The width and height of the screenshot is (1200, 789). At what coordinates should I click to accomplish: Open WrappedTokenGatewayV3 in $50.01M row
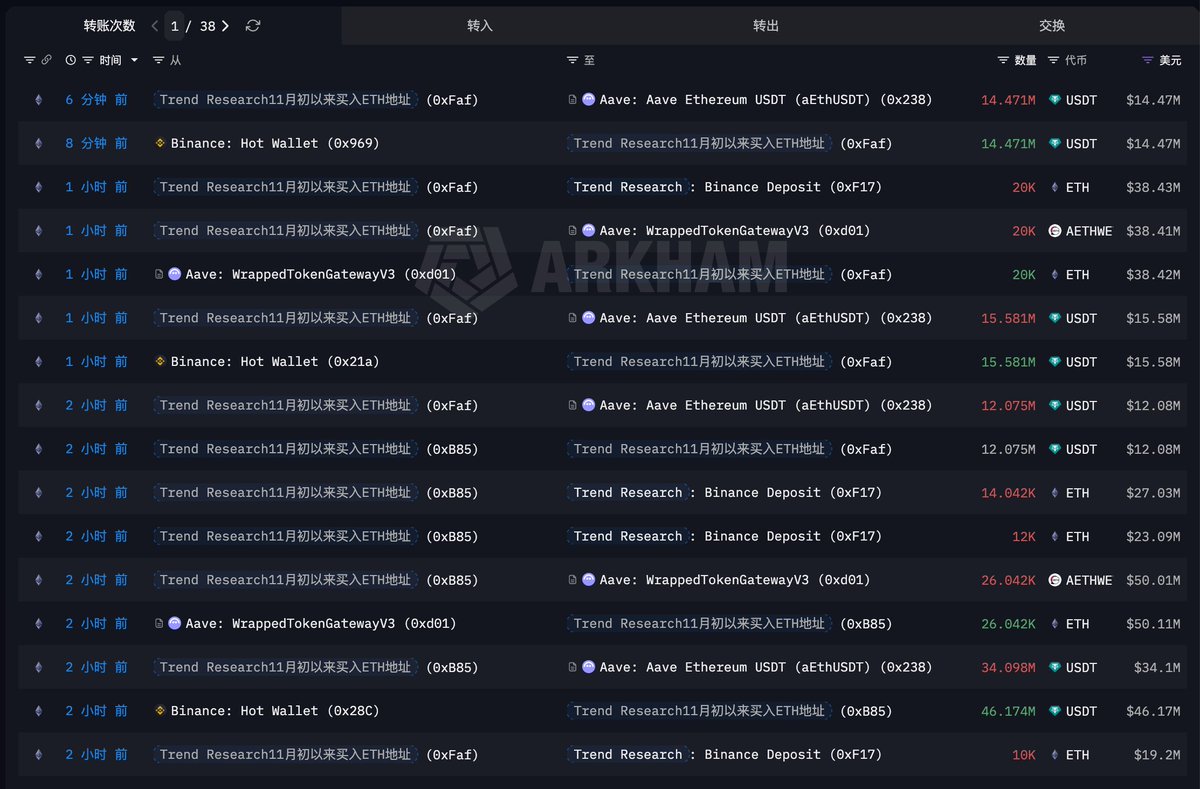click(x=735, y=580)
